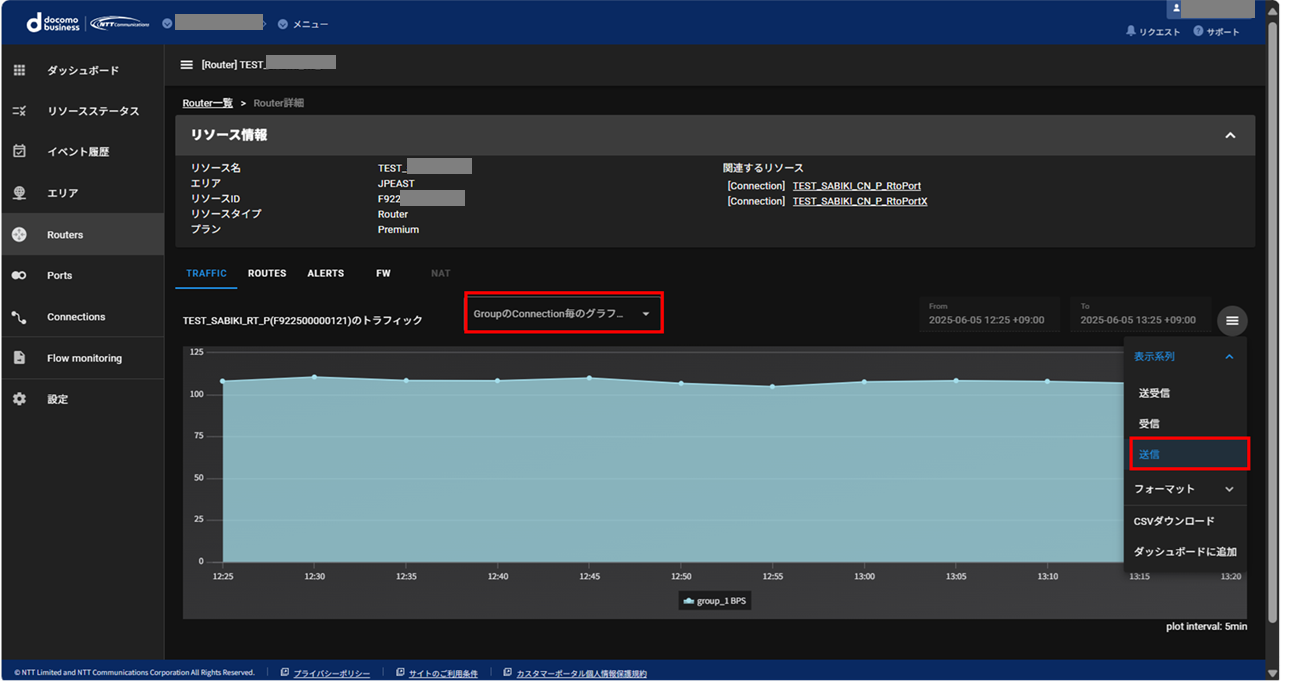Click the Event History calendar icon

19,152
